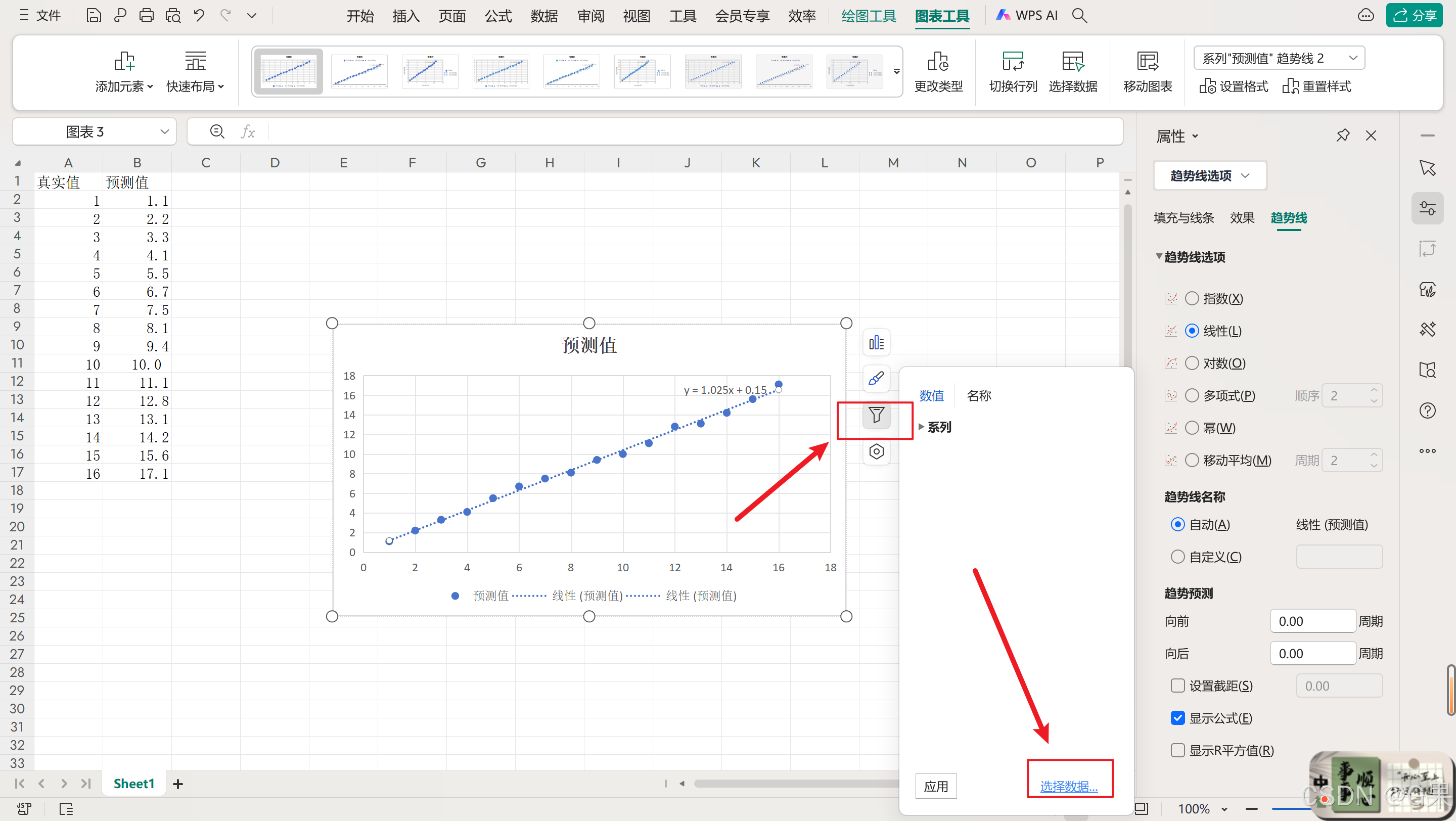Select the Exponential 指数(X) trendline option
Viewport: 1456px width, 821px height.
click(x=1192, y=298)
